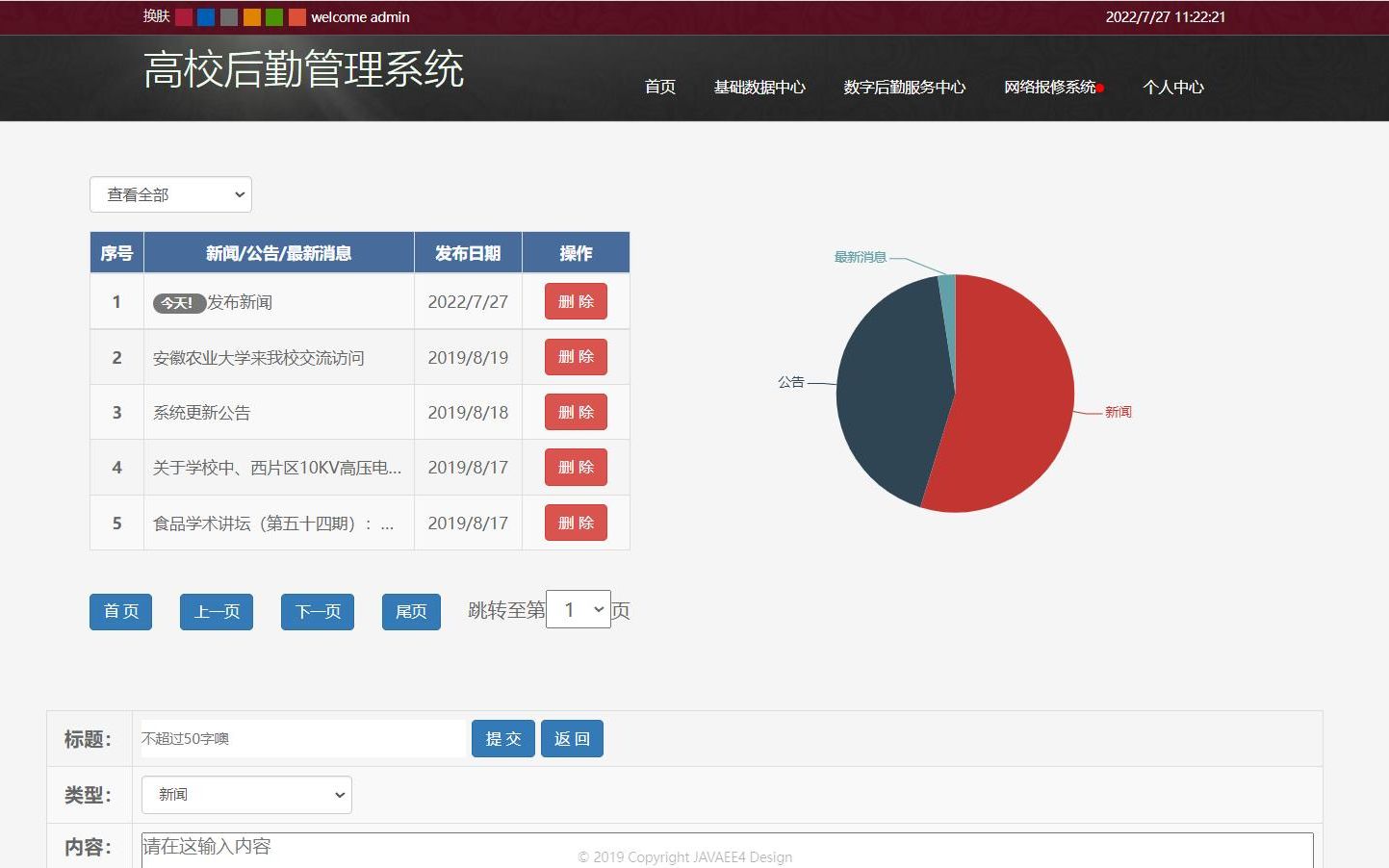The image size is (1389, 868).
Task: Go to 下一页 in pagination
Action: coord(317,611)
